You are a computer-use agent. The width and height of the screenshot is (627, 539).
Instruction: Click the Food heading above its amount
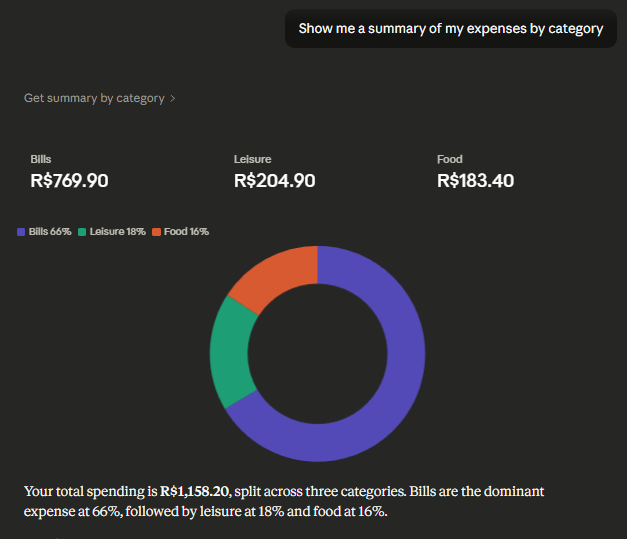point(450,159)
